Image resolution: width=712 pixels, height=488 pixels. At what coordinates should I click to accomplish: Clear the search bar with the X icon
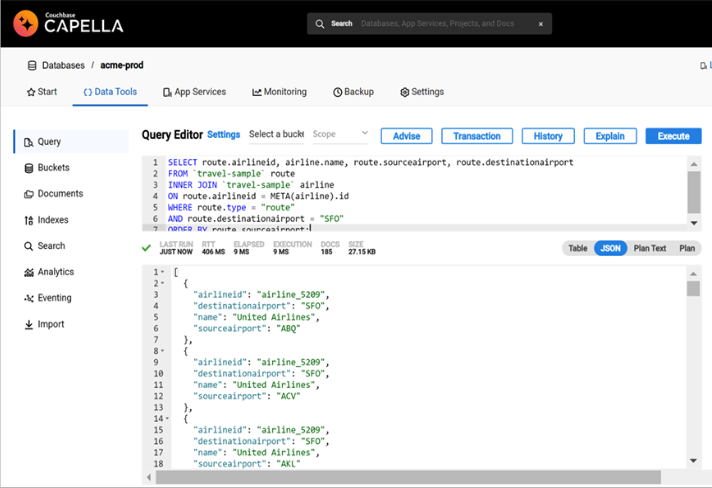(541, 24)
